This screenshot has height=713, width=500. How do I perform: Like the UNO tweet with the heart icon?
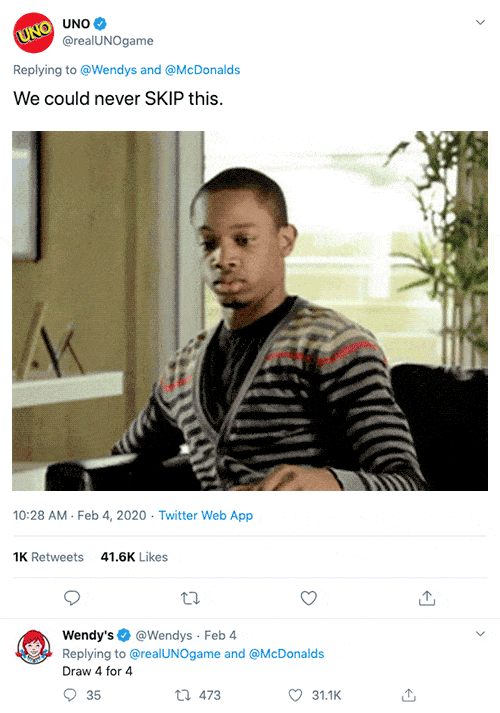[309, 598]
